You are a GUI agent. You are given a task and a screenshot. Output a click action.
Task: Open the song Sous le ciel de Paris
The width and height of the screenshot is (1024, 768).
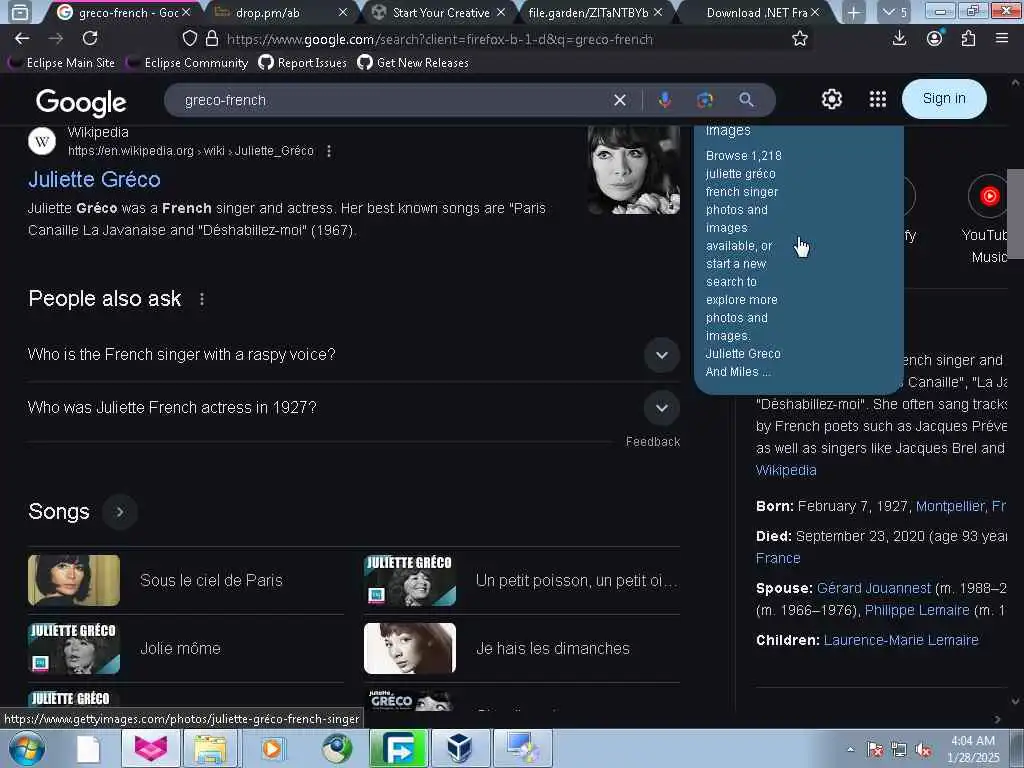pyautogui.click(x=186, y=581)
